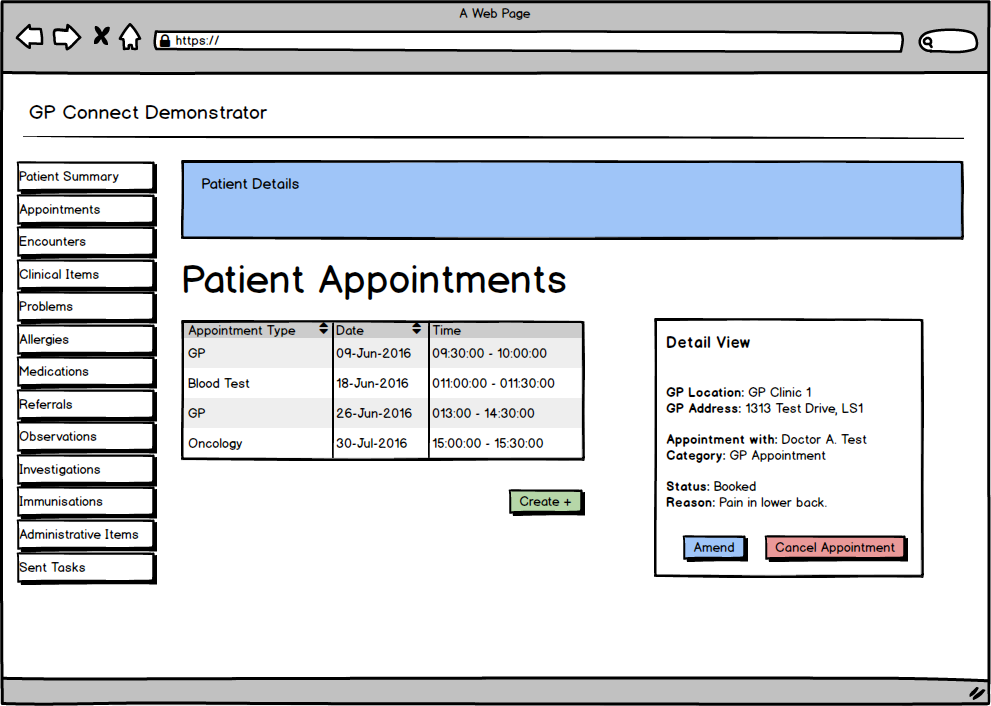Click the browser forward arrow
This screenshot has height=706, width=991.
[66, 36]
